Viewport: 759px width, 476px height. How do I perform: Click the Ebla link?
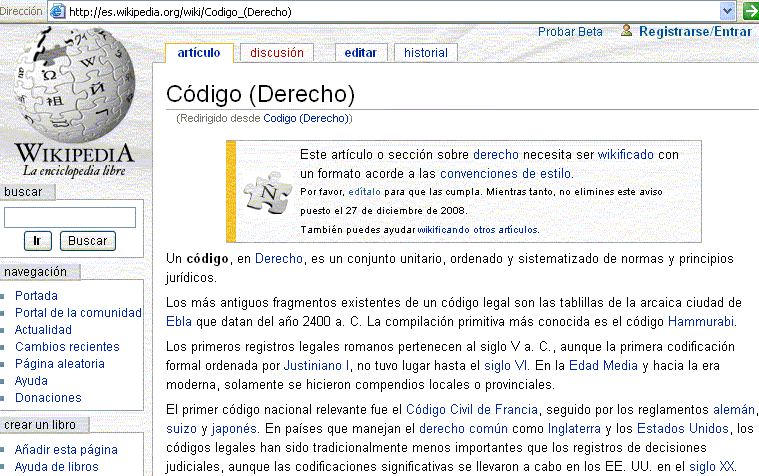[x=179, y=322]
